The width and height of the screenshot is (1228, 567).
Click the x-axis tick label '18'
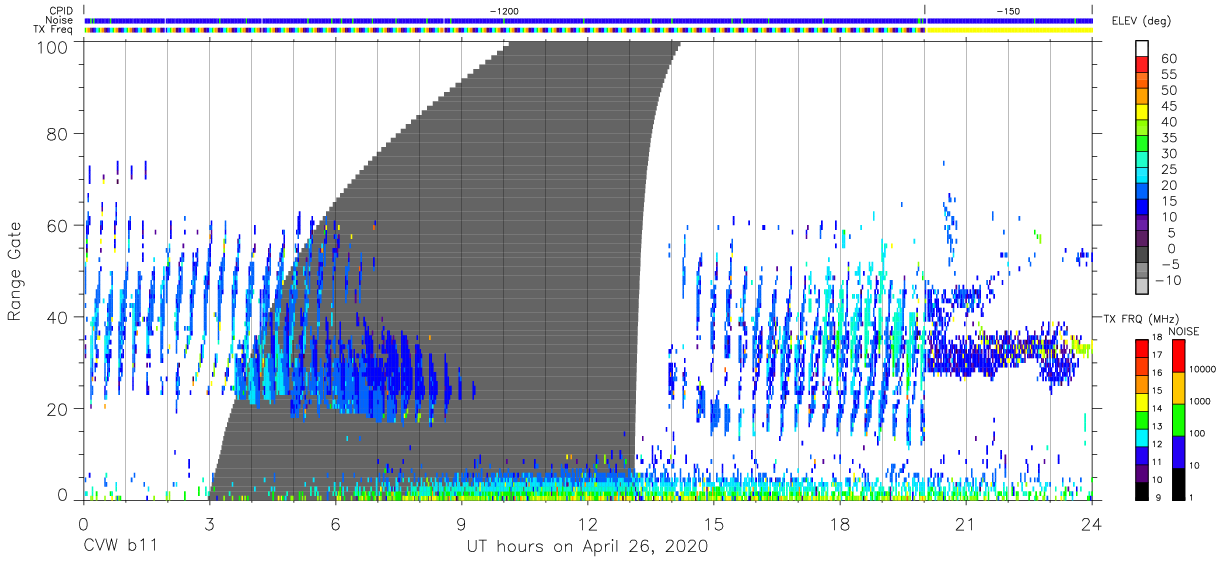pyautogui.click(x=840, y=525)
